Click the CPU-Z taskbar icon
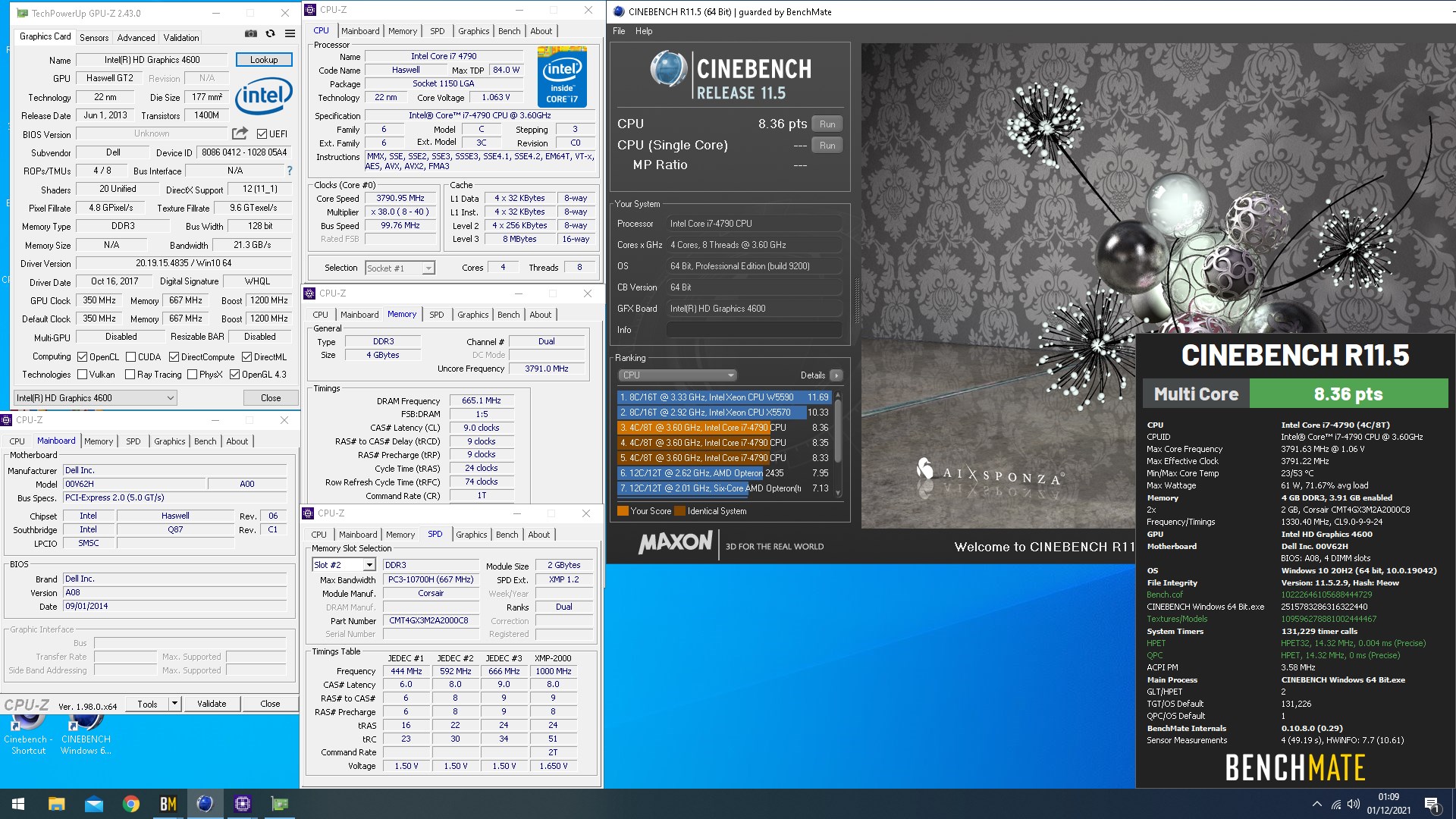Screen dimensions: 1456x819 (243, 804)
